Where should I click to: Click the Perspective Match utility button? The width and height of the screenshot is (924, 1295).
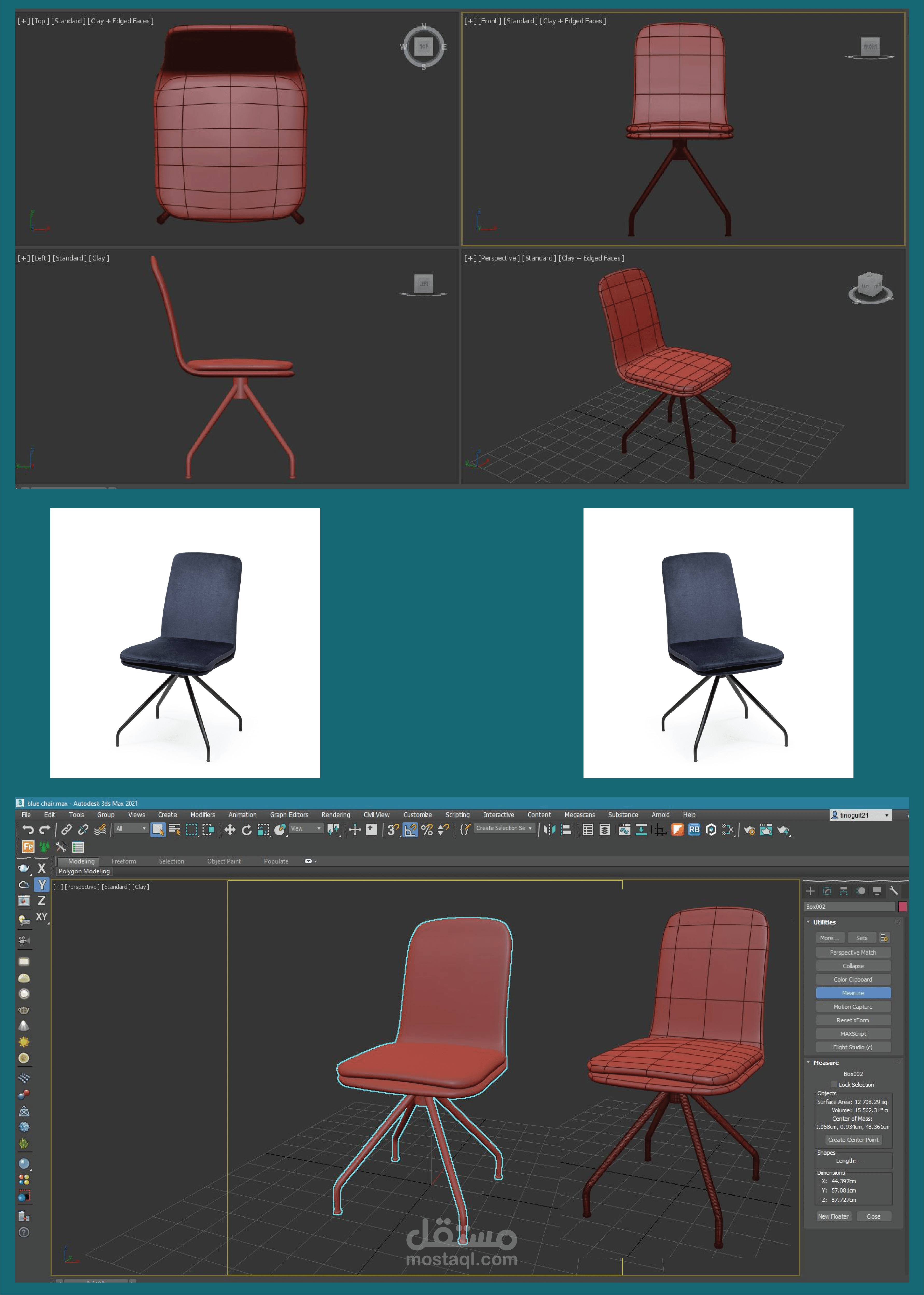(x=853, y=952)
